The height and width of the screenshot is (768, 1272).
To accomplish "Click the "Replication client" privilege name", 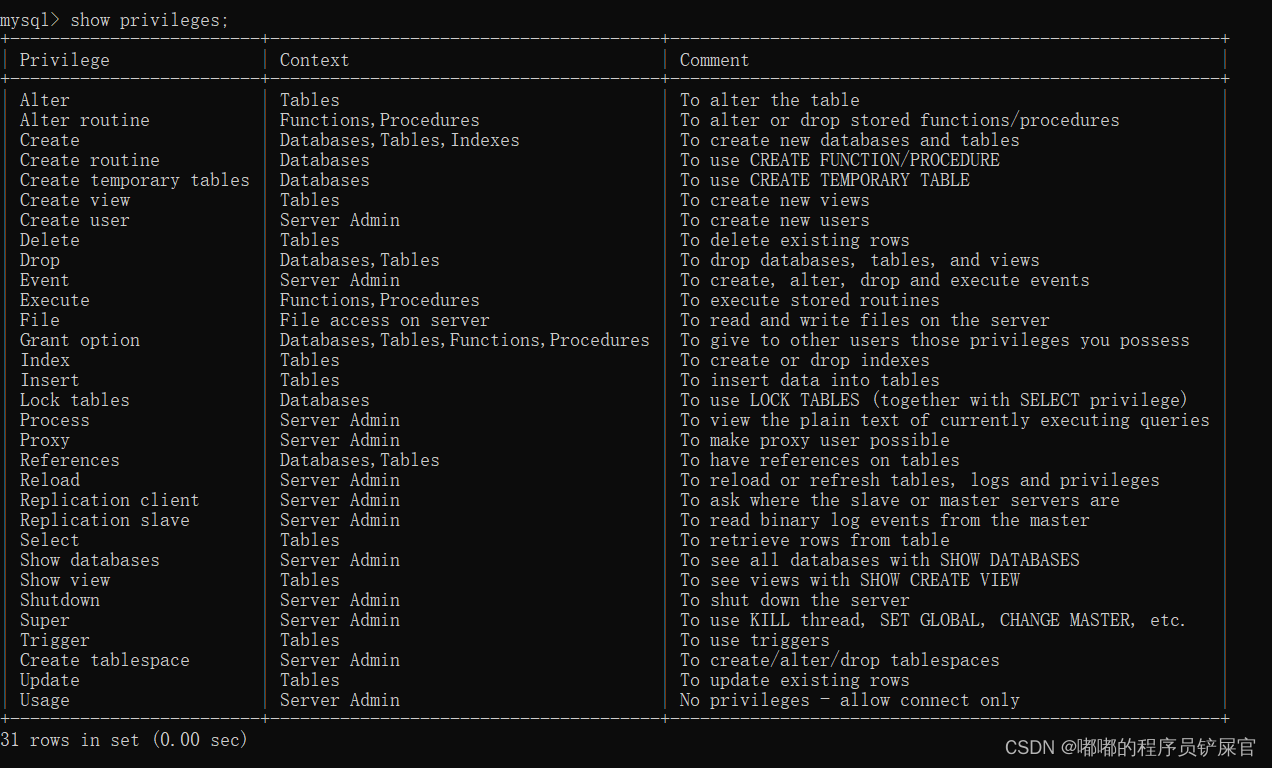I will [109, 500].
